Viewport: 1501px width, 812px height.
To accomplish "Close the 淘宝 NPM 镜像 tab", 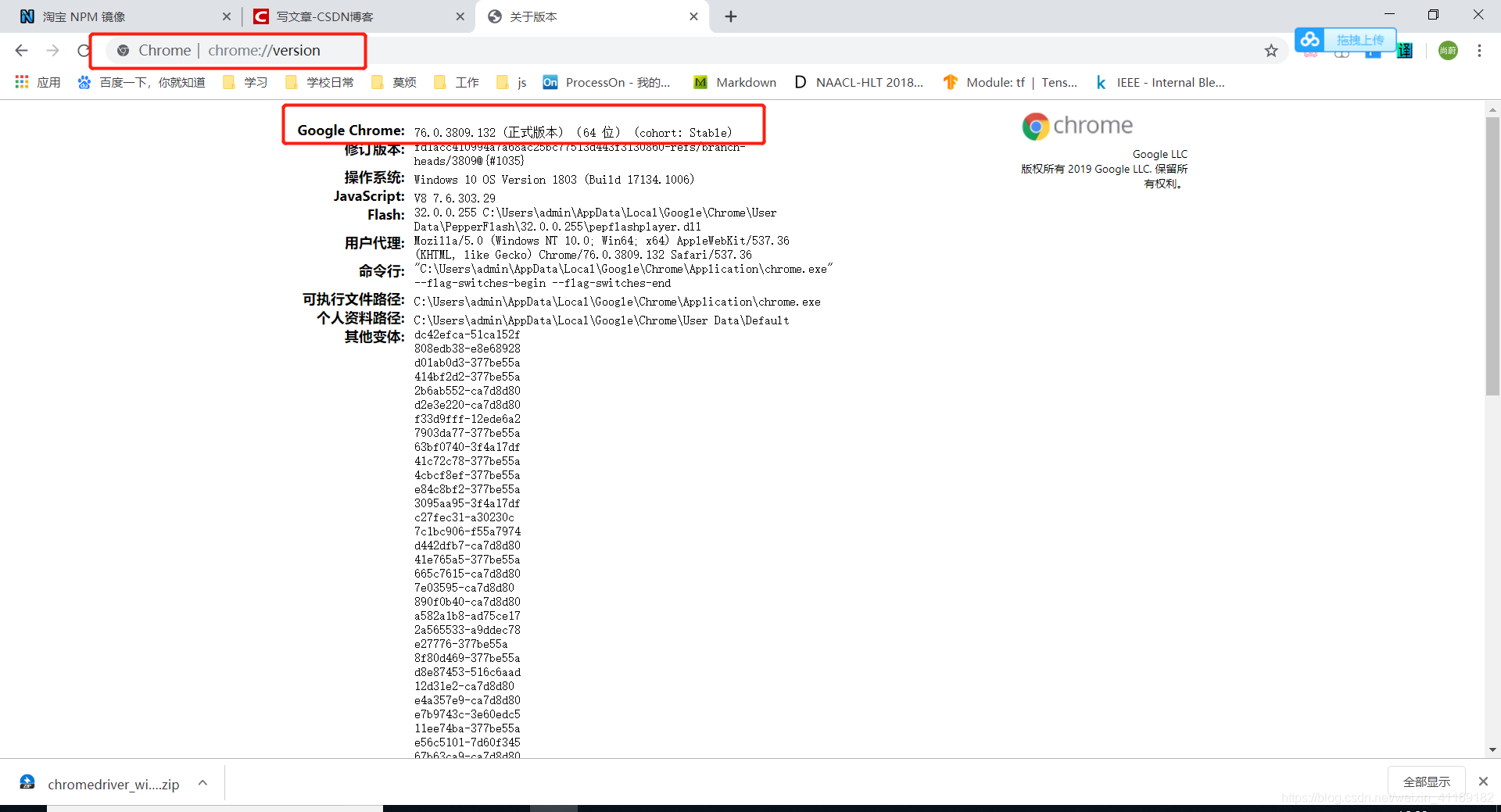I will 227,16.
